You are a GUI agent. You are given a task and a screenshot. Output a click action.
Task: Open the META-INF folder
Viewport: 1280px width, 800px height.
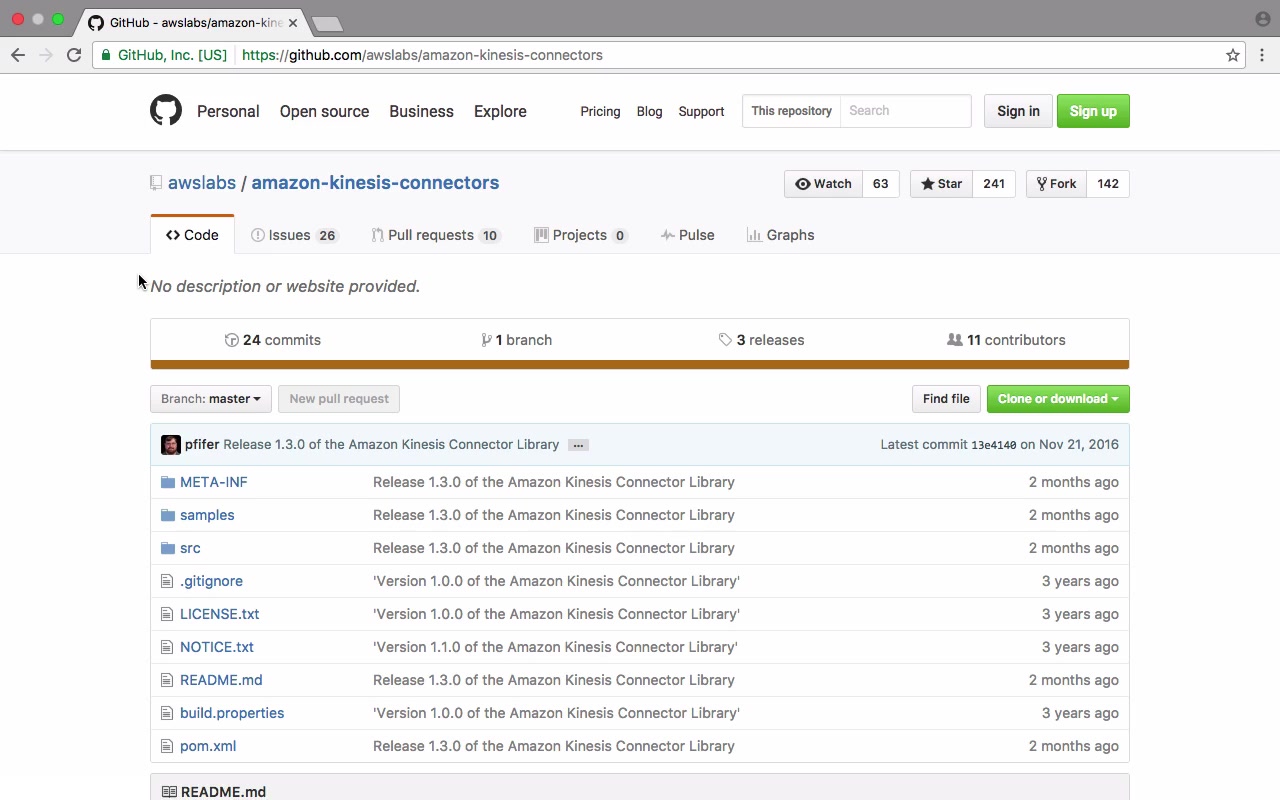[x=213, y=482]
